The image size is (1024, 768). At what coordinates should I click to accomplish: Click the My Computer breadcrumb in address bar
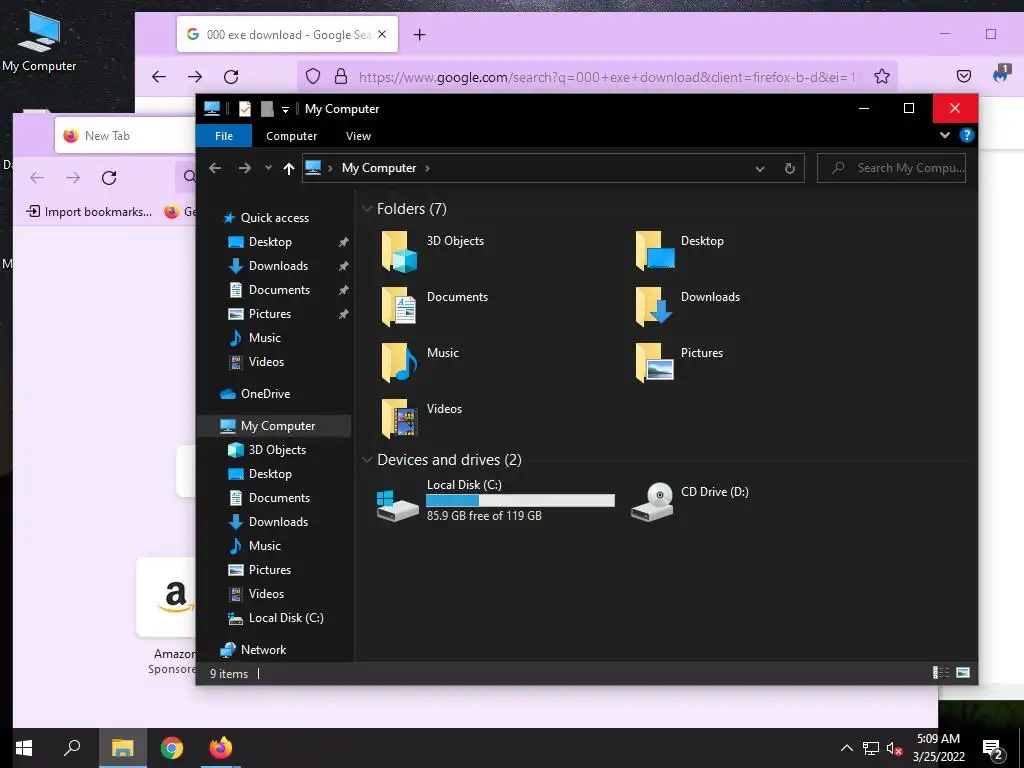point(379,168)
